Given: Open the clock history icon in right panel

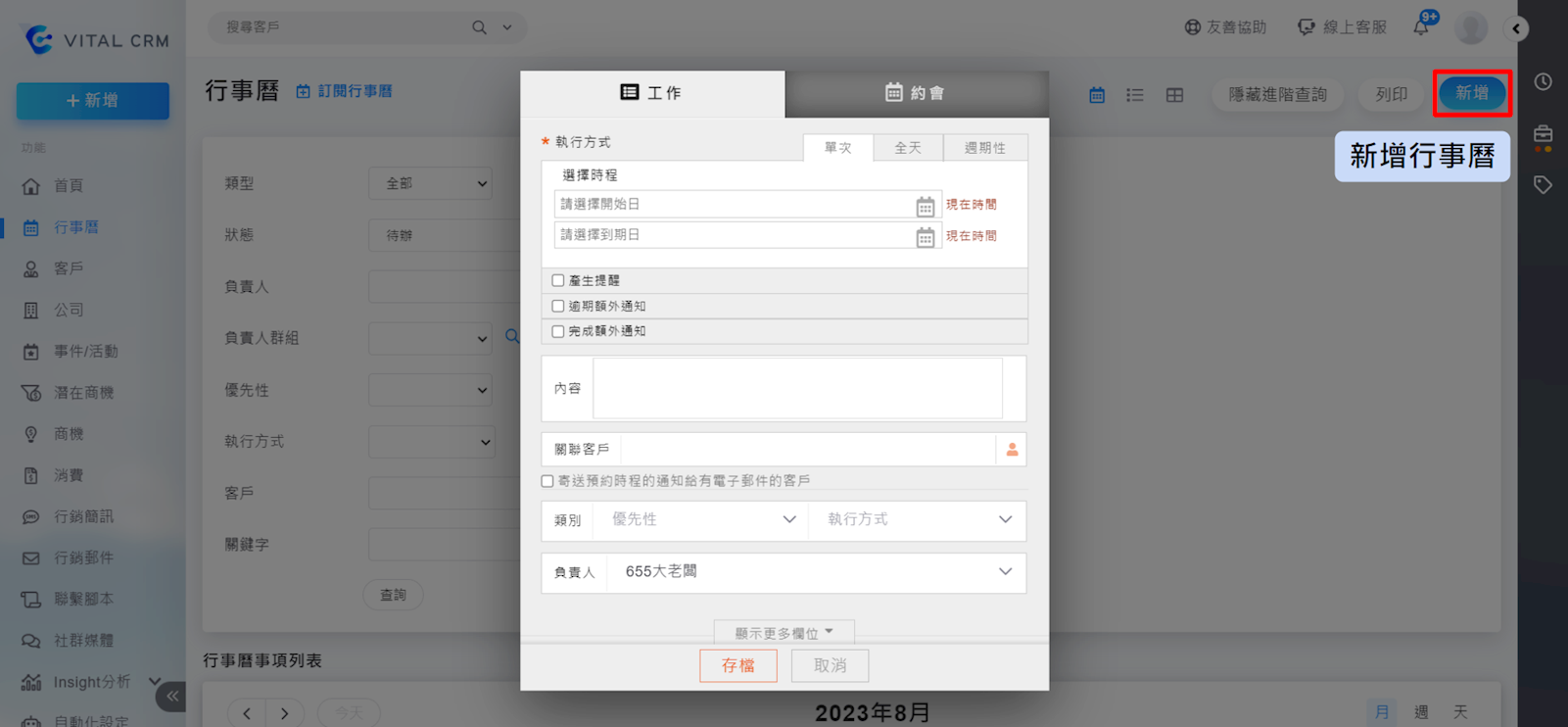Looking at the screenshot, I should (1543, 82).
